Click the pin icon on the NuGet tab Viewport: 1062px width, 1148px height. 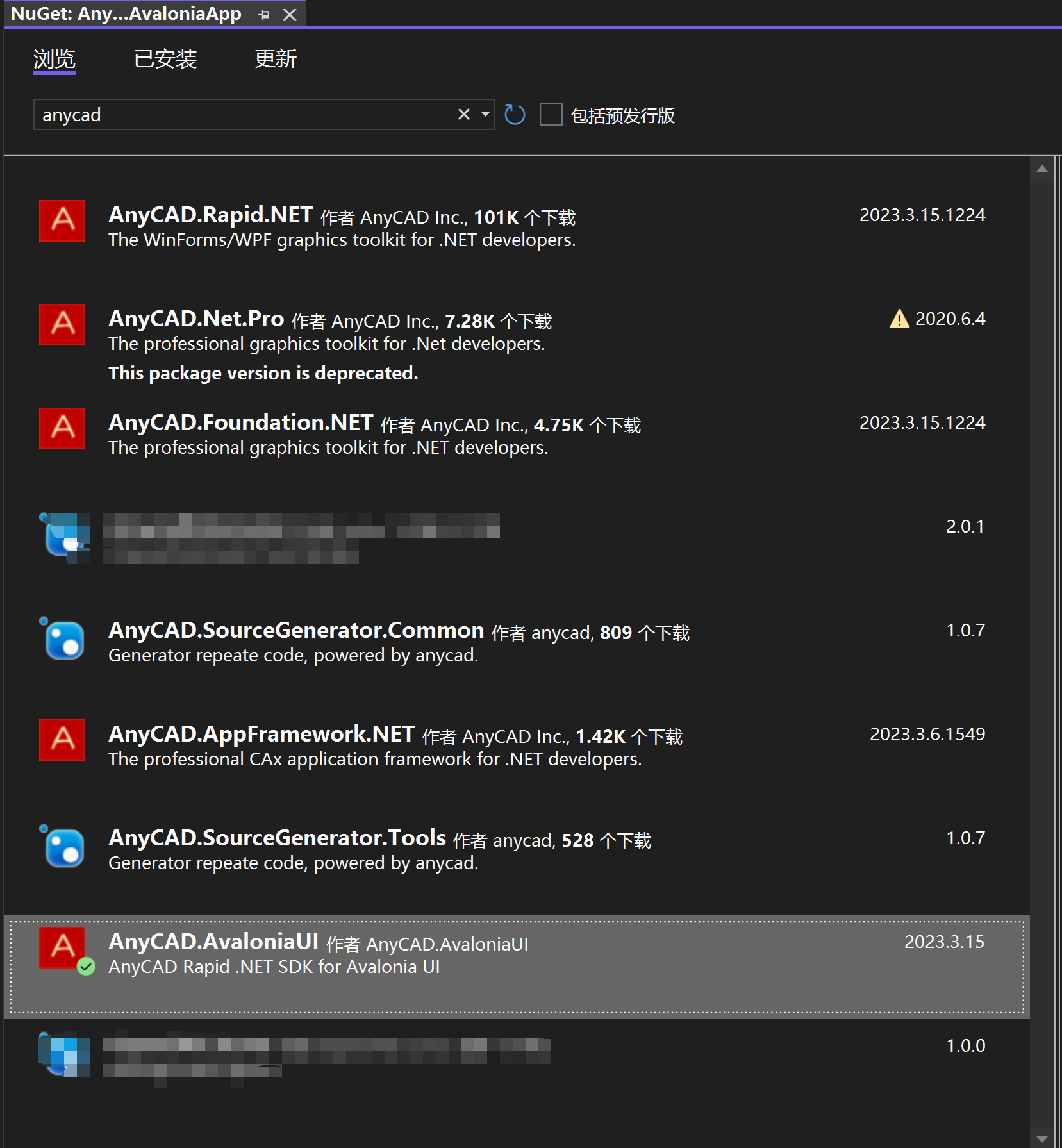(263, 13)
